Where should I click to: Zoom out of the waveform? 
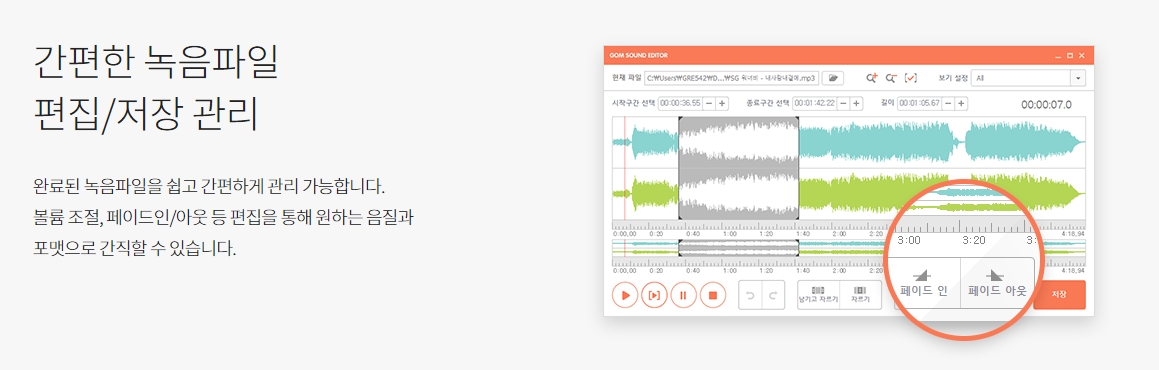tap(891, 78)
